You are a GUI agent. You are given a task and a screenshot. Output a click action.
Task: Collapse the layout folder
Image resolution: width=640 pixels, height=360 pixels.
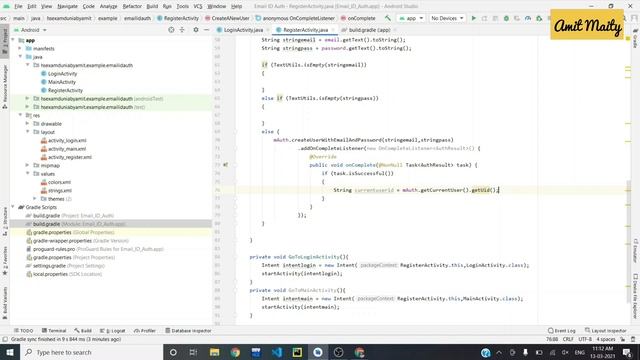pos(27,132)
